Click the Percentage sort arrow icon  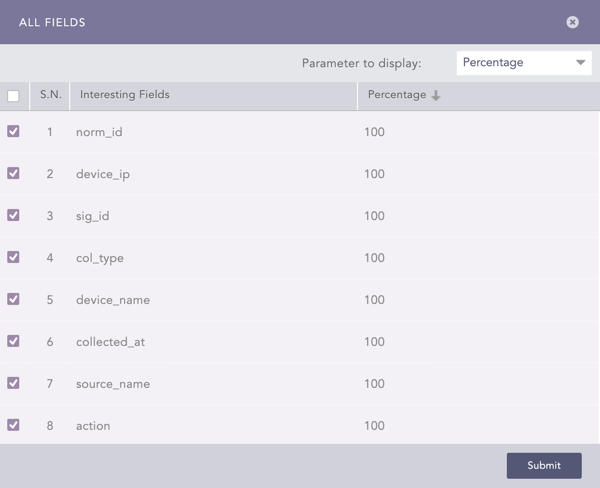click(x=436, y=96)
